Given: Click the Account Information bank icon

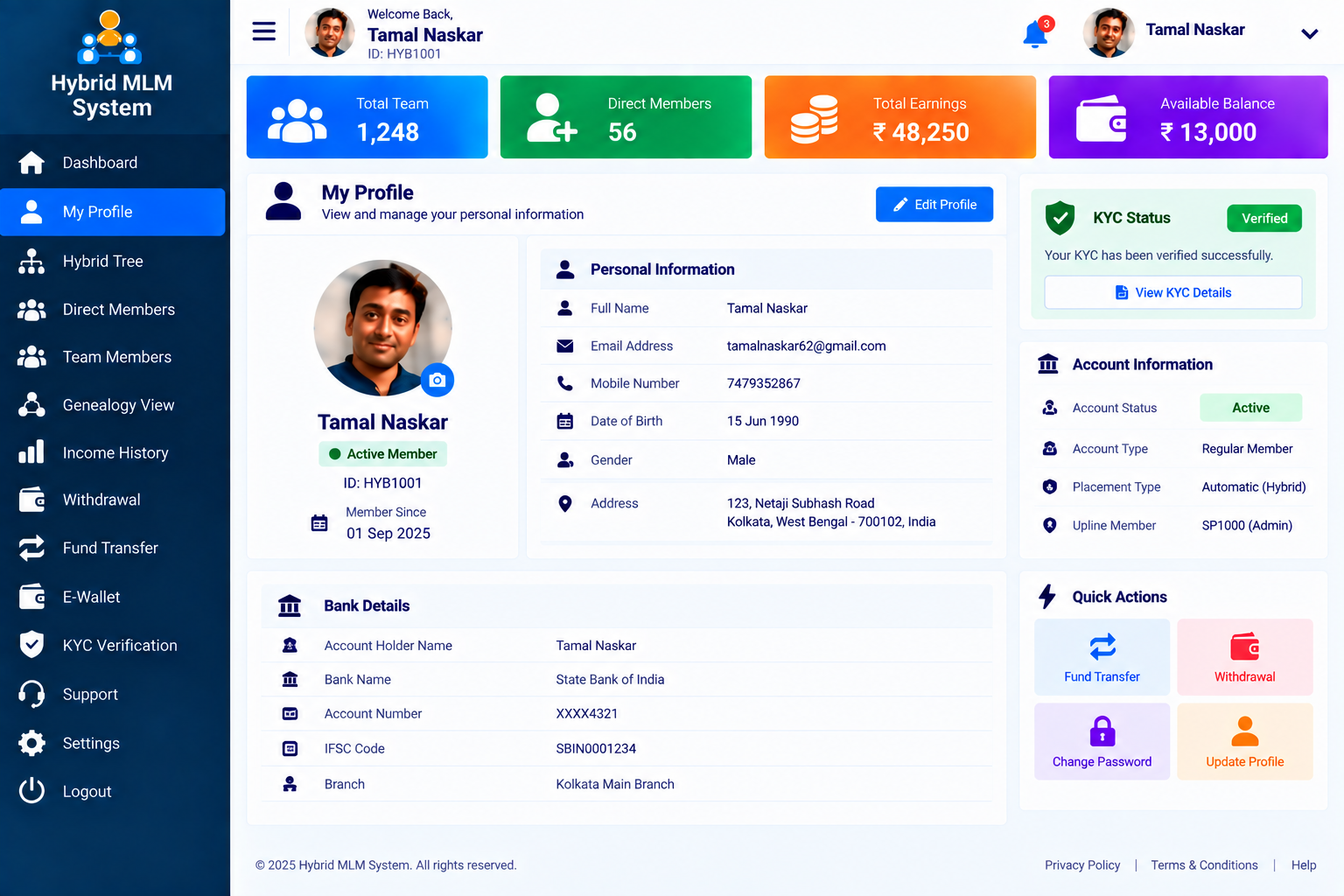Looking at the screenshot, I should click(1048, 364).
